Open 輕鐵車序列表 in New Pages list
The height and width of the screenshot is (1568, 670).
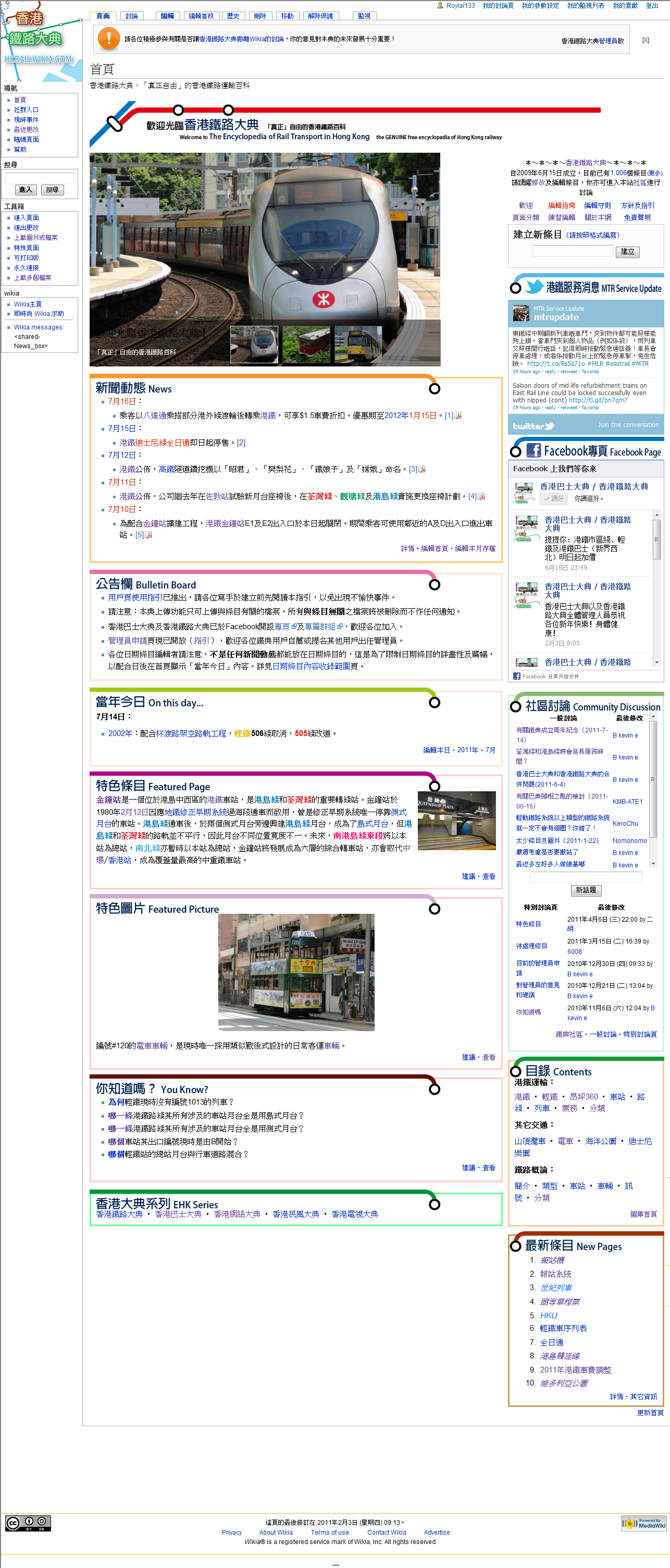point(564,1328)
